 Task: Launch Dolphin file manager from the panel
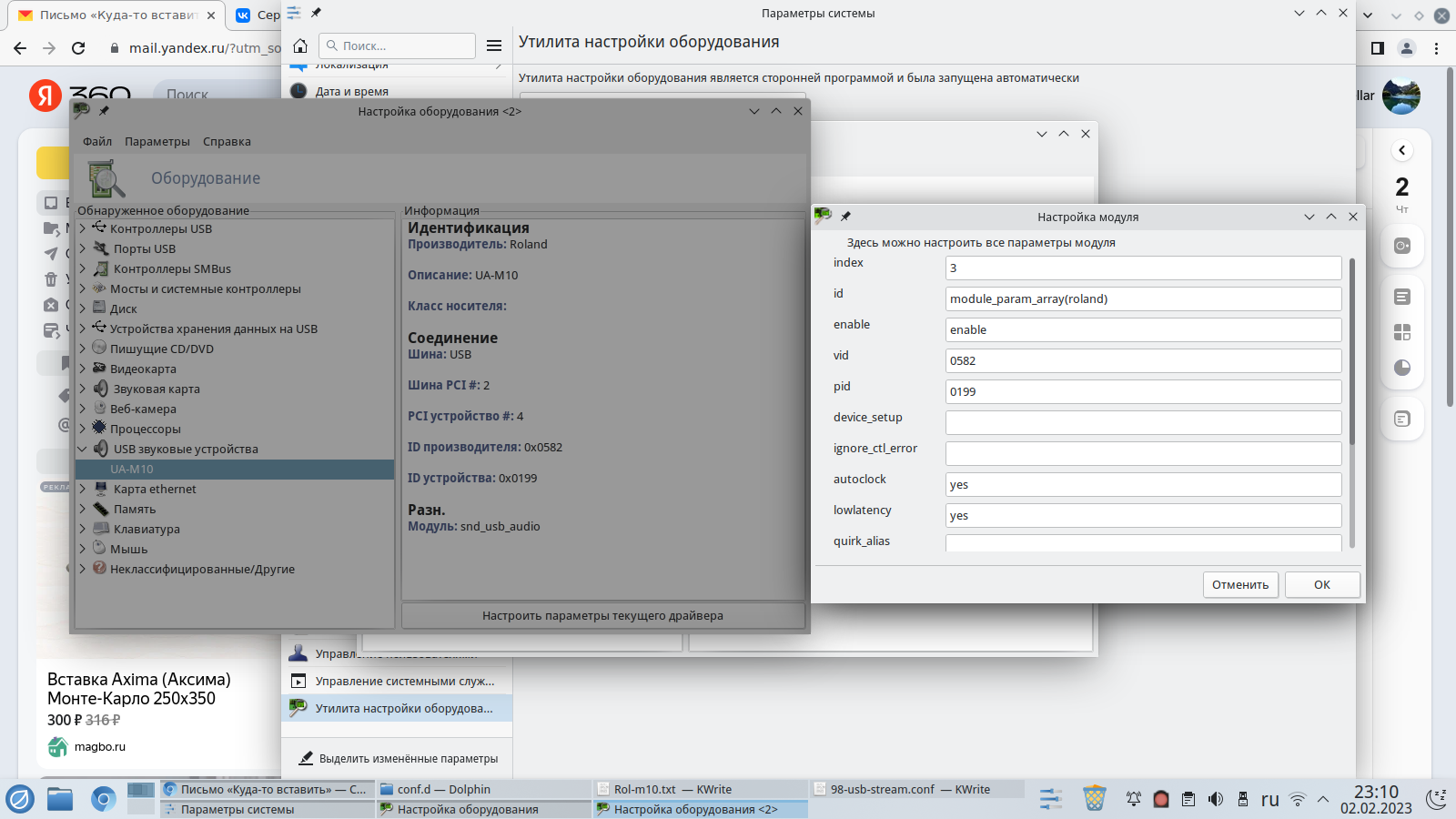point(60,799)
